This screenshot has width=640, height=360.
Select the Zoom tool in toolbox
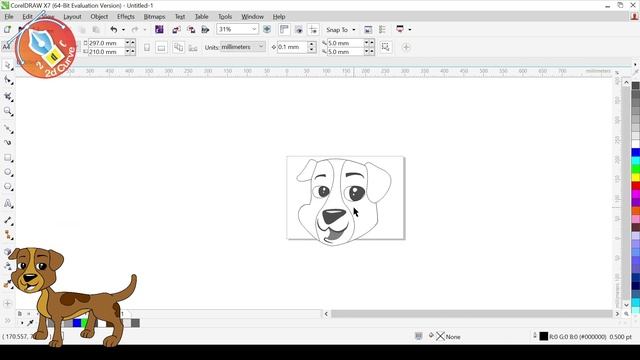tap(7, 111)
